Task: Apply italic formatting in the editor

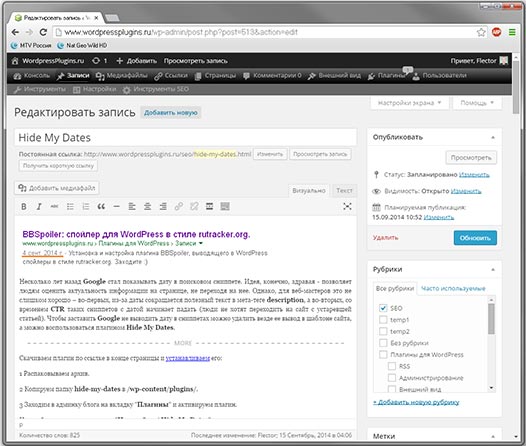Action: point(39,206)
